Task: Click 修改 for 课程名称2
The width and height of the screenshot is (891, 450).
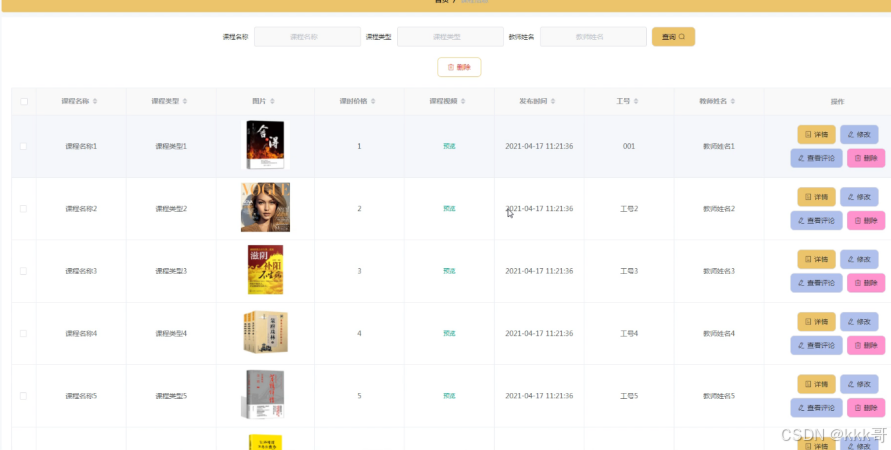Action: click(x=859, y=197)
